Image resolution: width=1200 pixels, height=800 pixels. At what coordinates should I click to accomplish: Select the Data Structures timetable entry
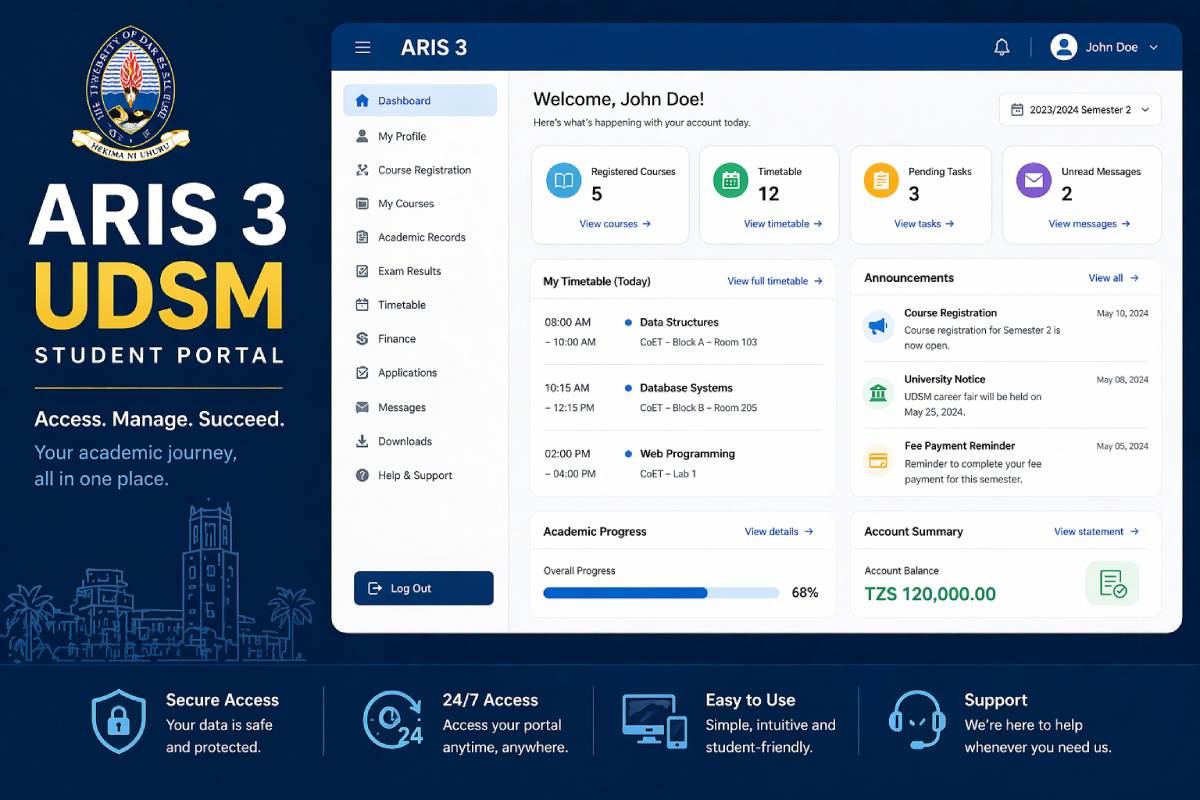[679, 322]
